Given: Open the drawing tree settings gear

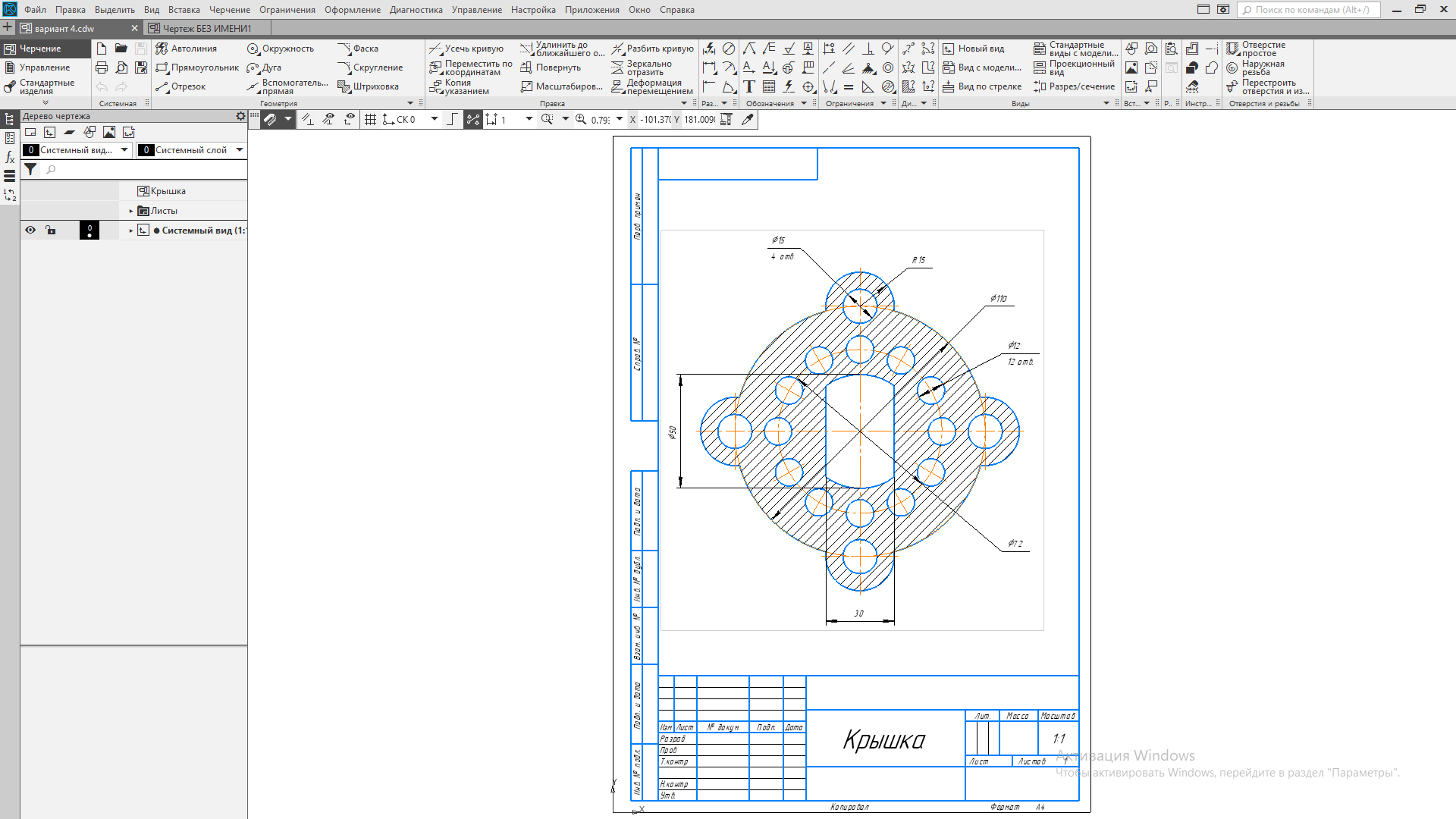Looking at the screenshot, I should [240, 116].
